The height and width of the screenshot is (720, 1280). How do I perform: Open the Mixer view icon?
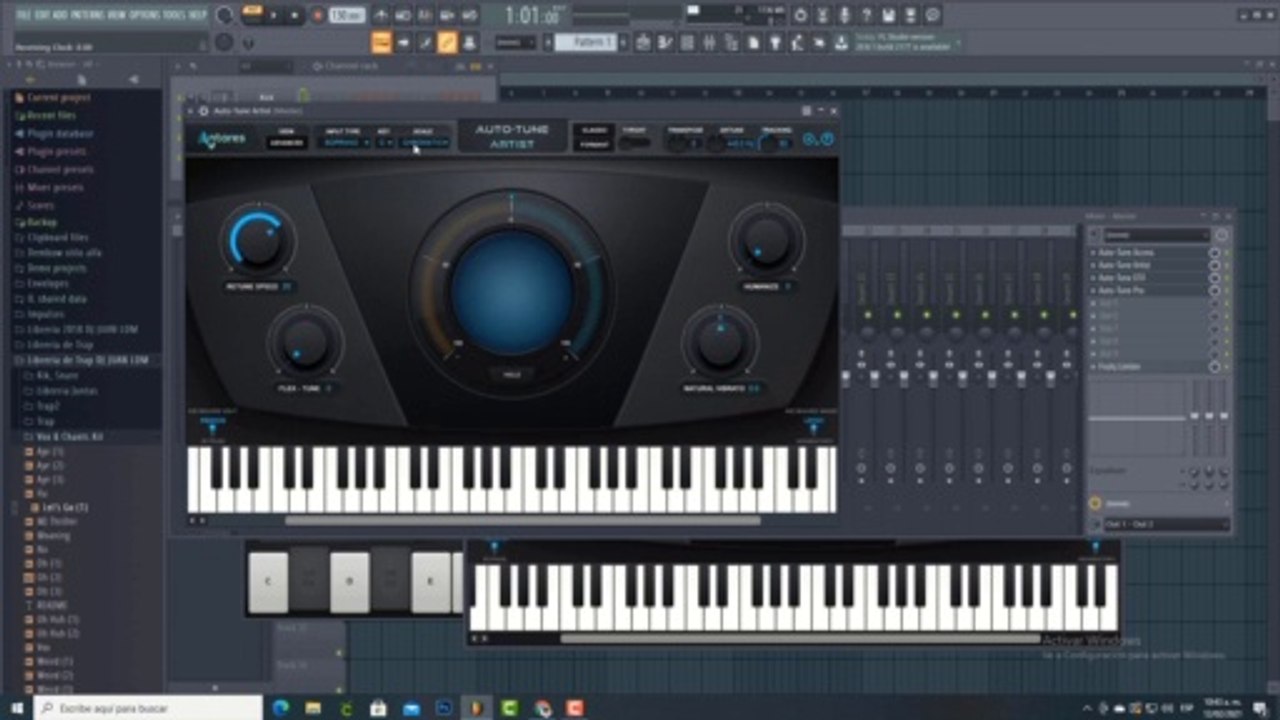click(x=708, y=42)
